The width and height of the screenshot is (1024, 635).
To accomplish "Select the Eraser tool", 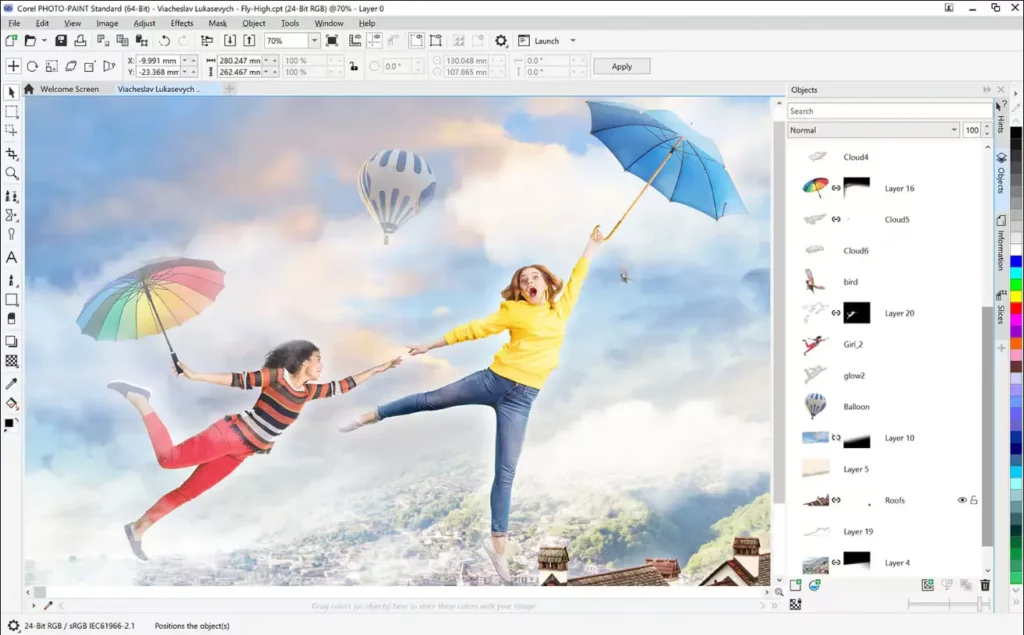I will point(13,320).
